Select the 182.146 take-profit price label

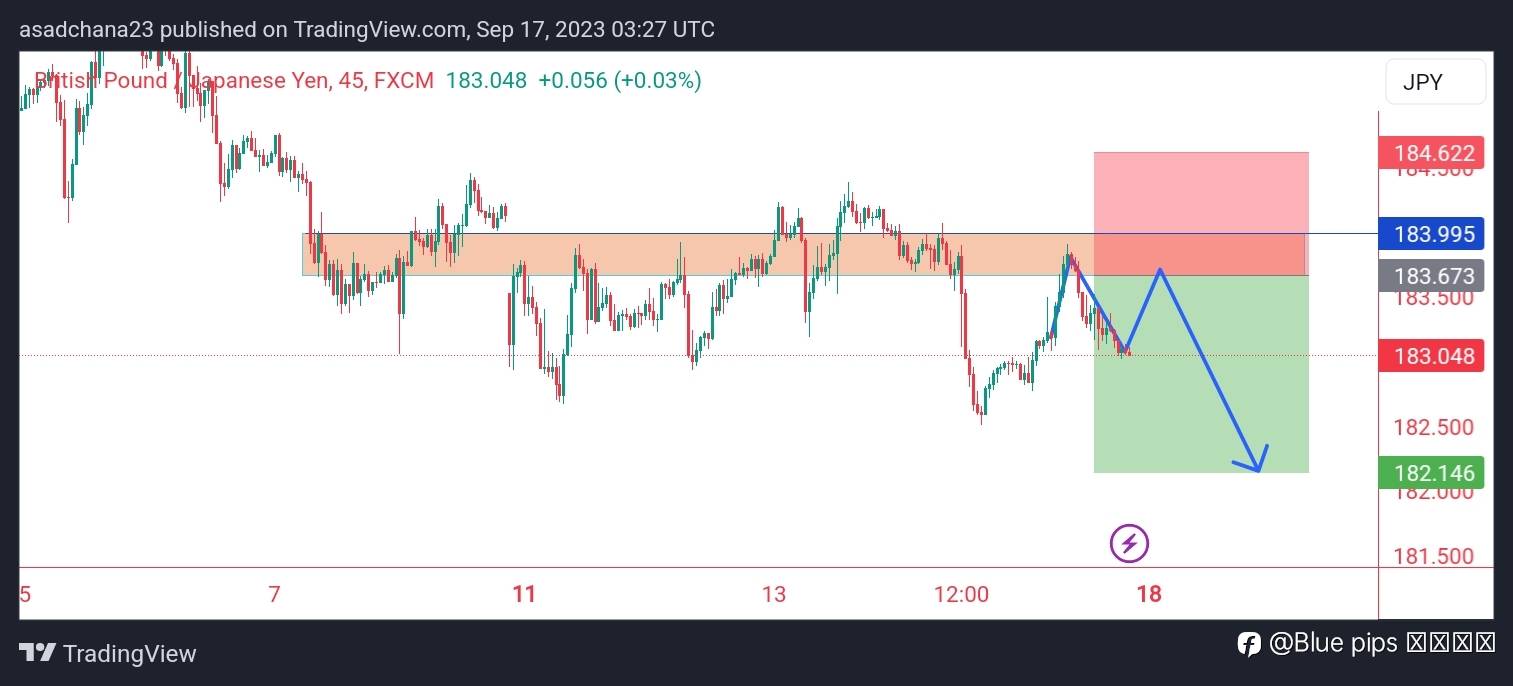tap(1431, 473)
